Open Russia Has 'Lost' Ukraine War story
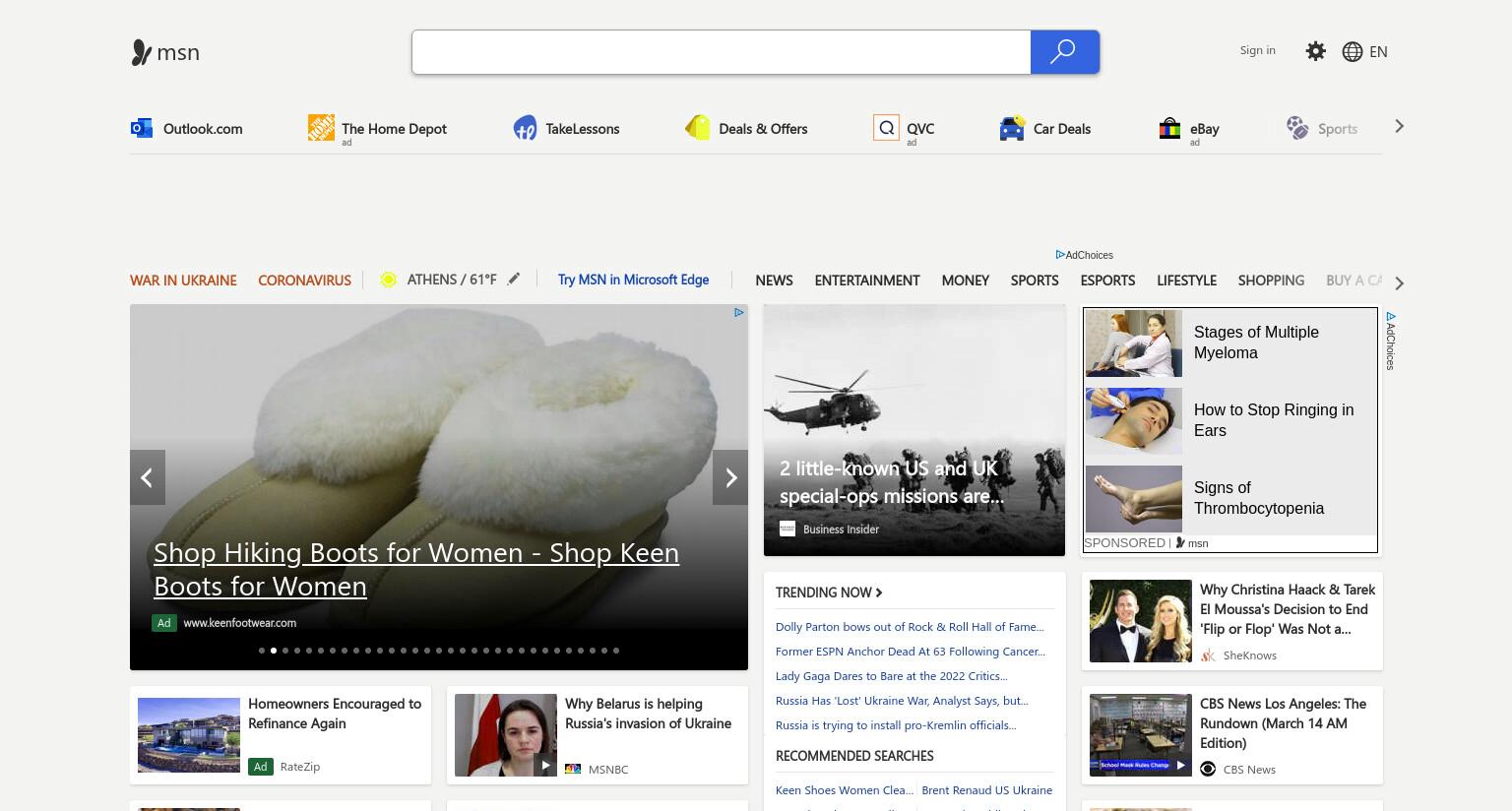The image size is (1512, 811). [x=902, y=701]
